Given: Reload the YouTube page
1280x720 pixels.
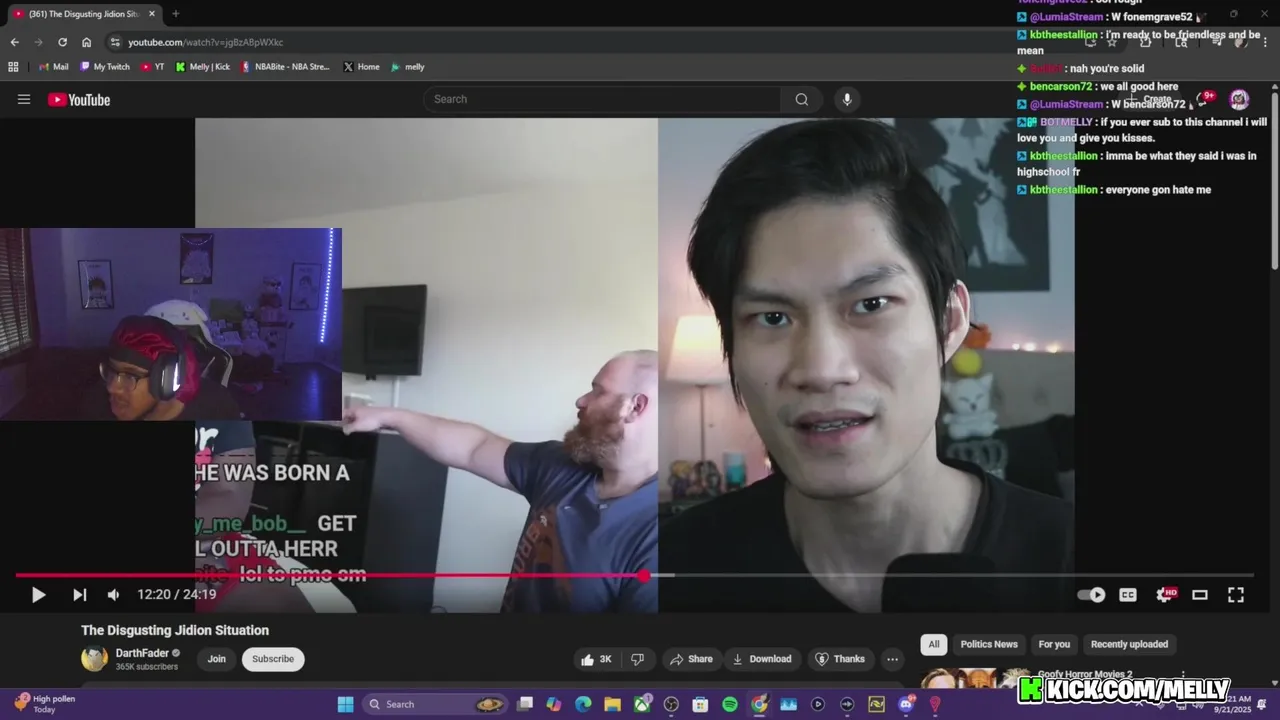Looking at the screenshot, I should point(62,42).
